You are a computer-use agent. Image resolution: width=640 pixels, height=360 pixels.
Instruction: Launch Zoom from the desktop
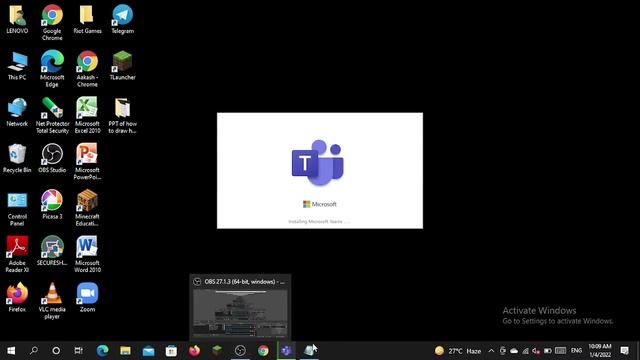(x=87, y=298)
